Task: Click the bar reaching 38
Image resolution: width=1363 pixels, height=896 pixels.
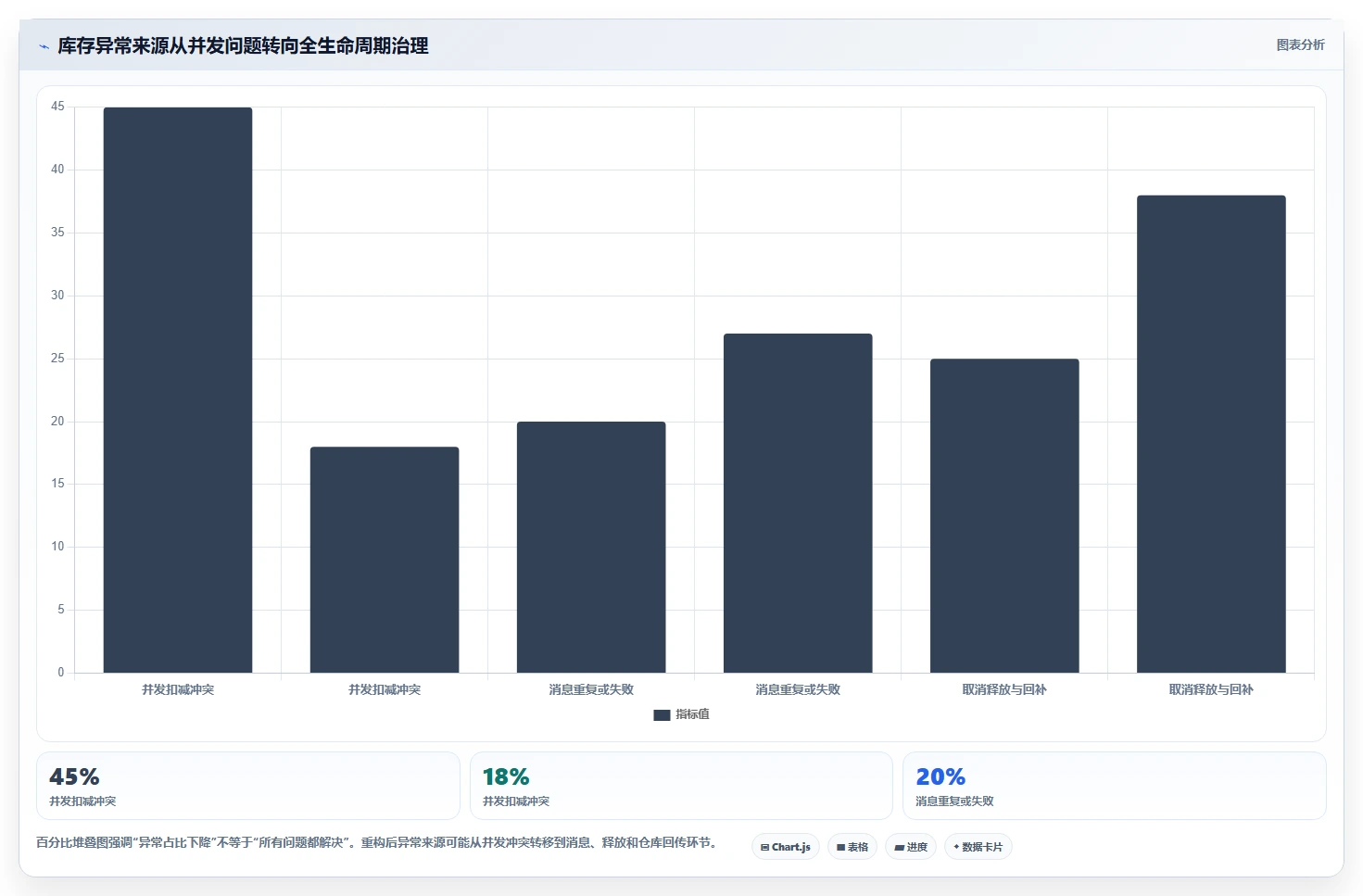Action: [1211, 434]
